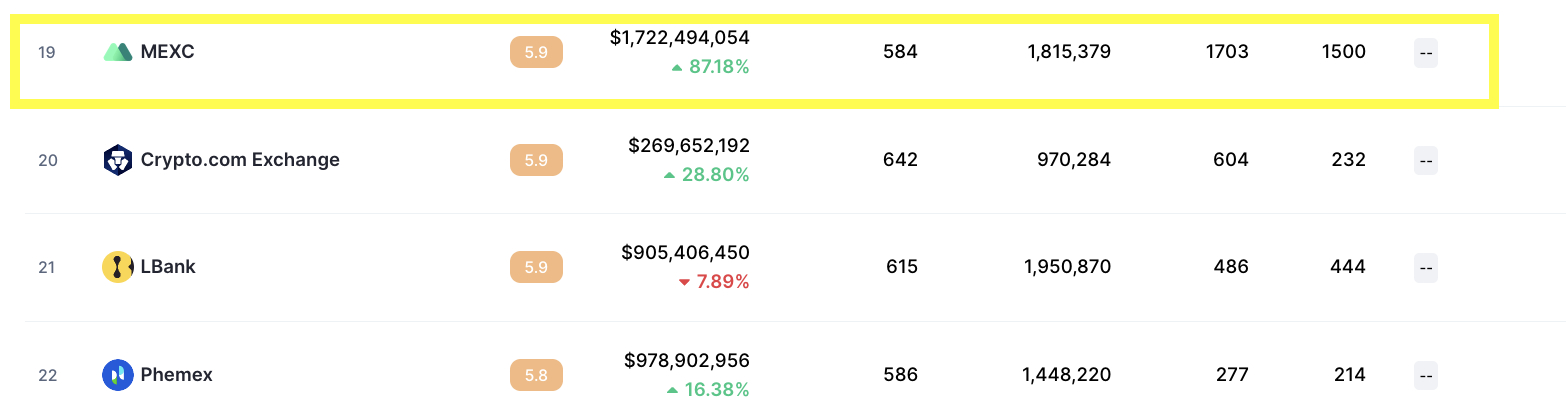Viewport: 1566px width, 412px height.
Task: Click Phemex's 5.8 score badge
Action: pyautogui.click(x=536, y=375)
